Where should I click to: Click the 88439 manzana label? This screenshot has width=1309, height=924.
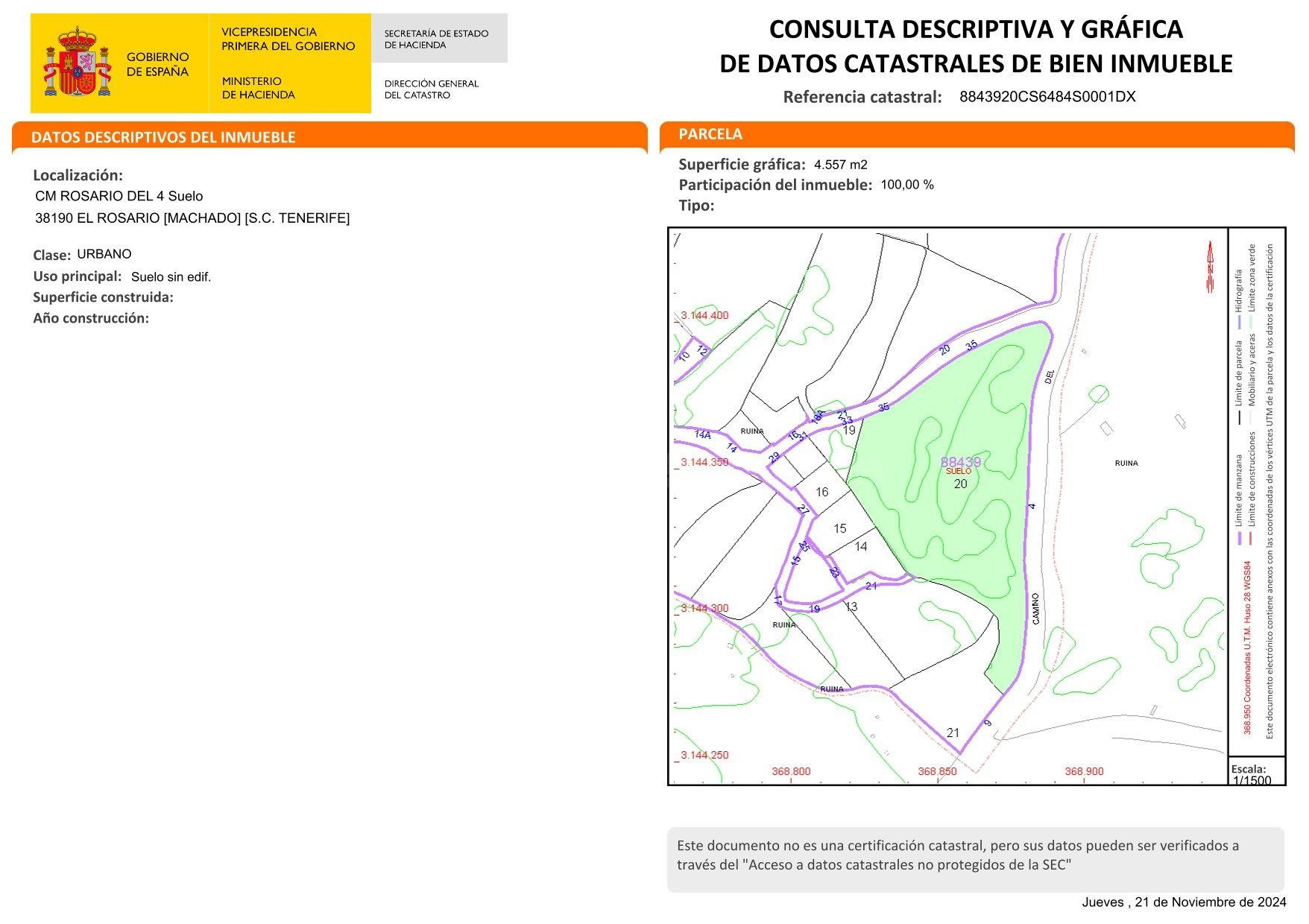pyautogui.click(x=961, y=462)
